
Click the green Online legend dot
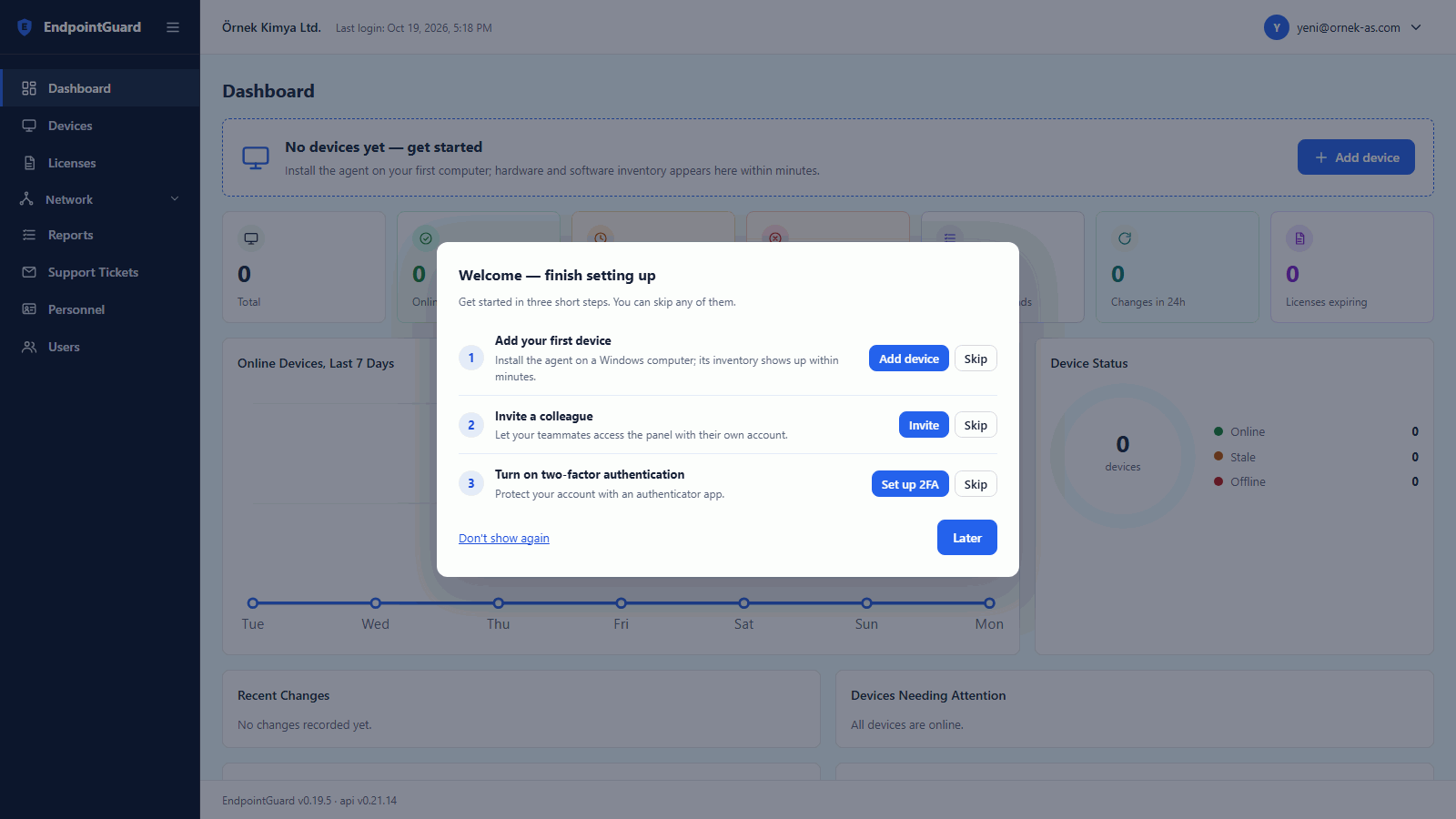coord(1218,431)
